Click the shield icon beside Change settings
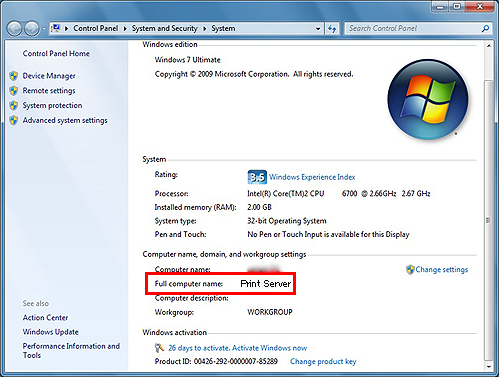This screenshot has width=500, height=377. (x=410, y=269)
